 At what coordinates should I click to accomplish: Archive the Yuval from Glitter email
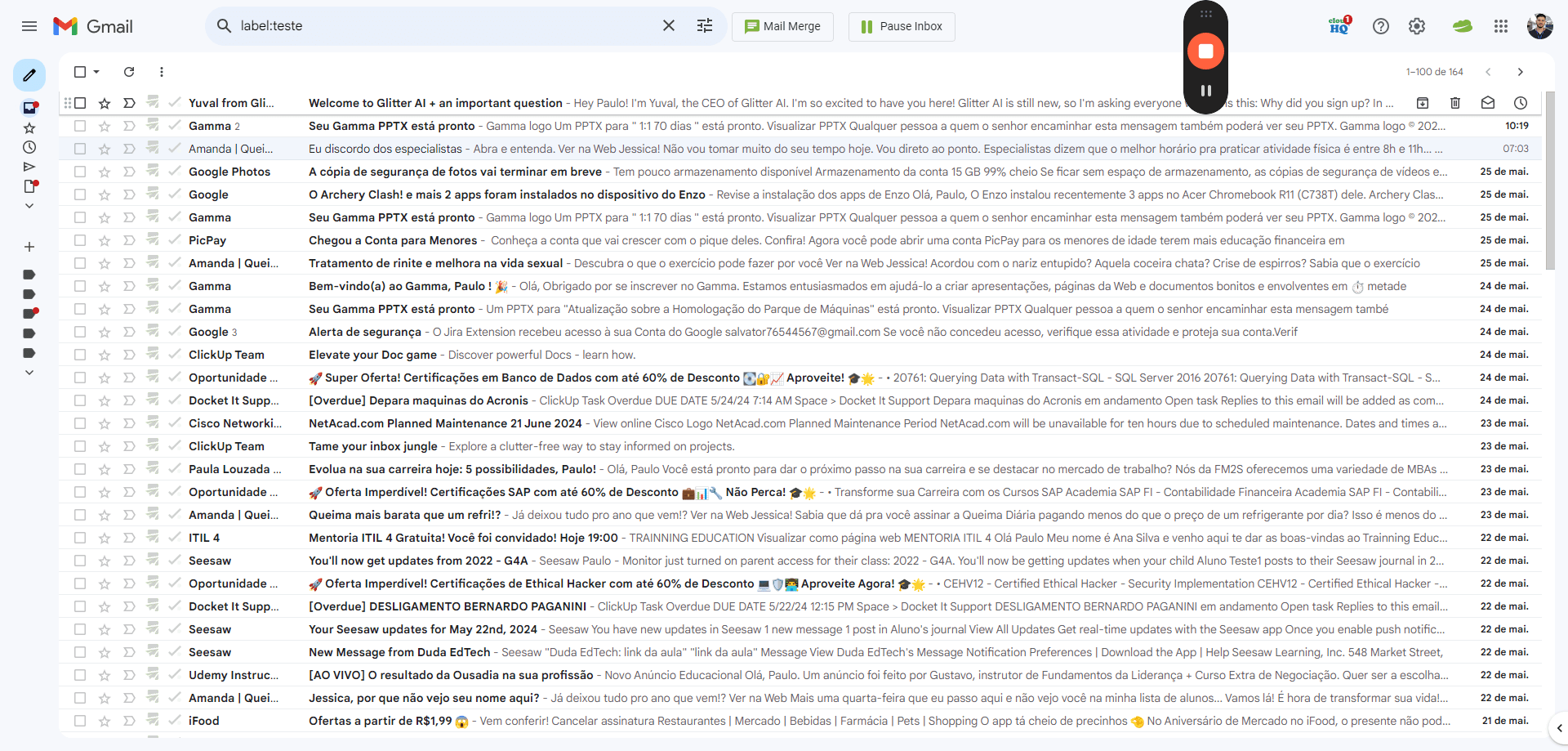pyautogui.click(x=1423, y=103)
